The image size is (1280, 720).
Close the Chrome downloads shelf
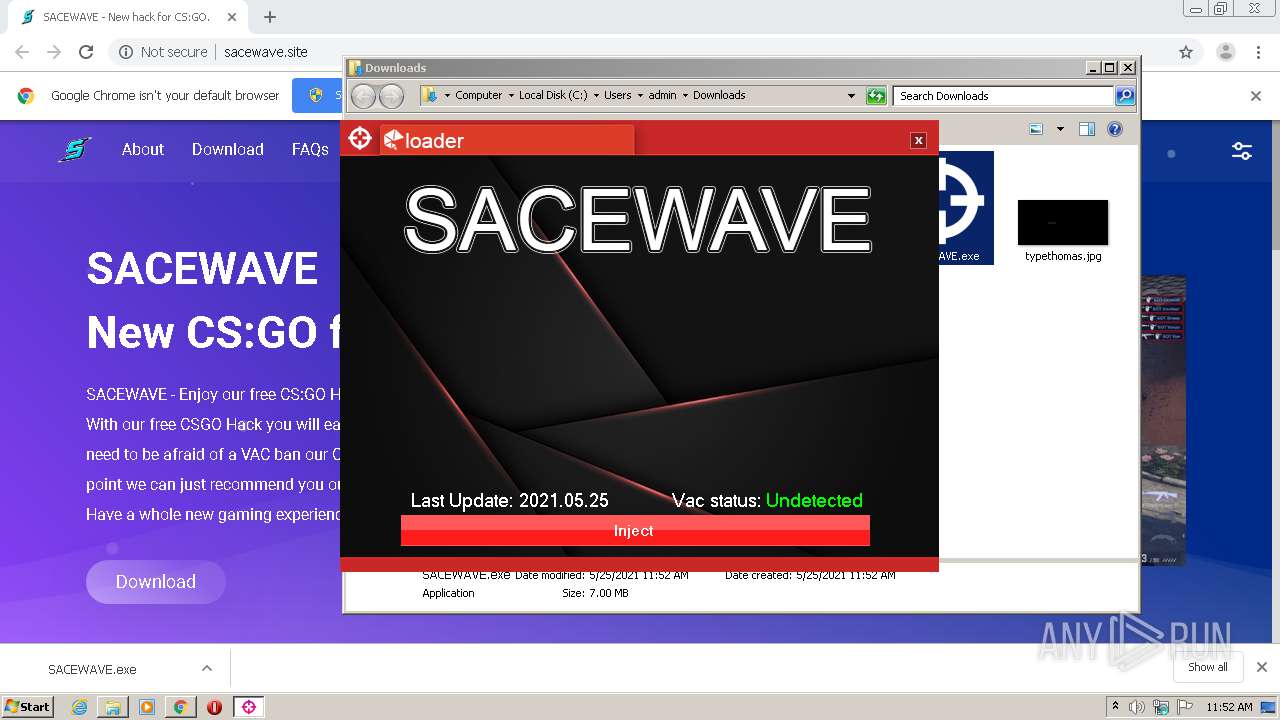[x=1262, y=667]
